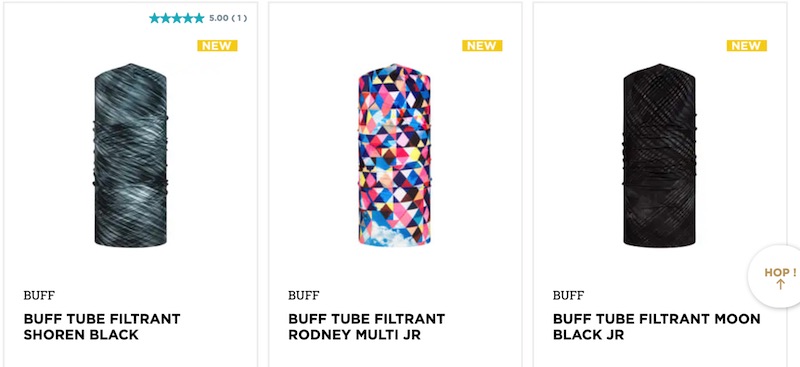
Task: Open BUFF TUBE FILTRANT MOON BLACK JR title
Action: click(657, 327)
